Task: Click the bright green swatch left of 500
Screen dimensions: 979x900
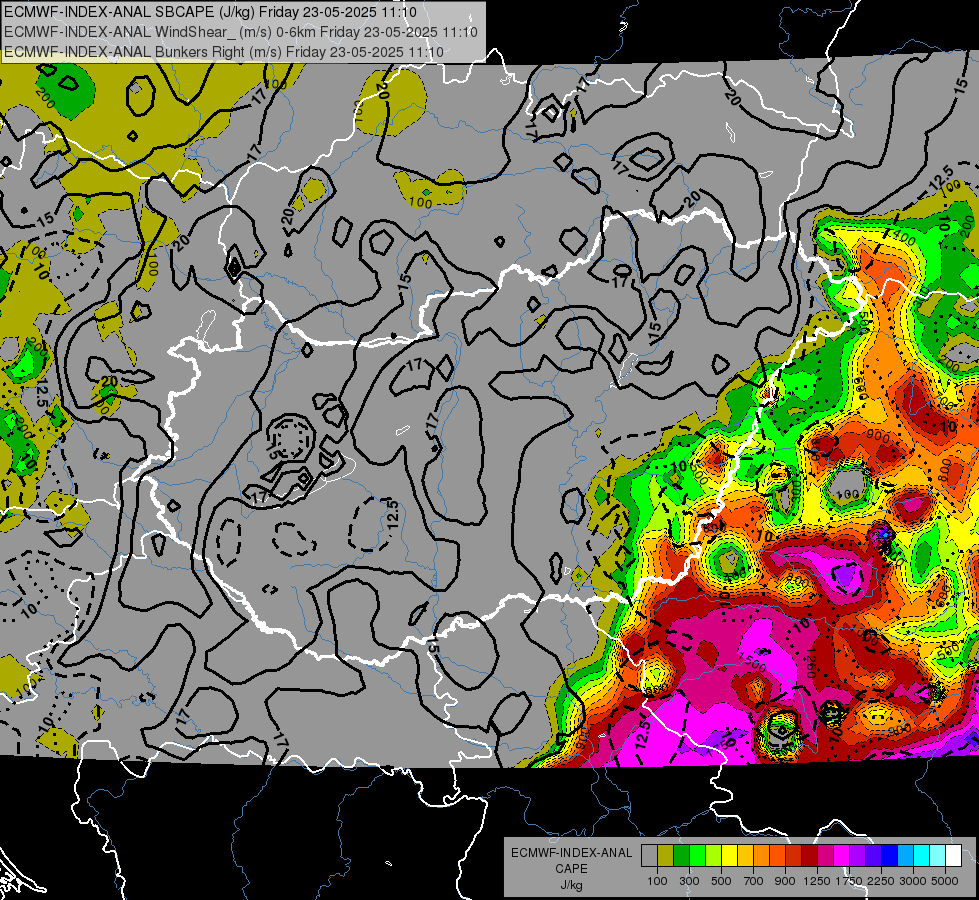Action: pos(697,856)
